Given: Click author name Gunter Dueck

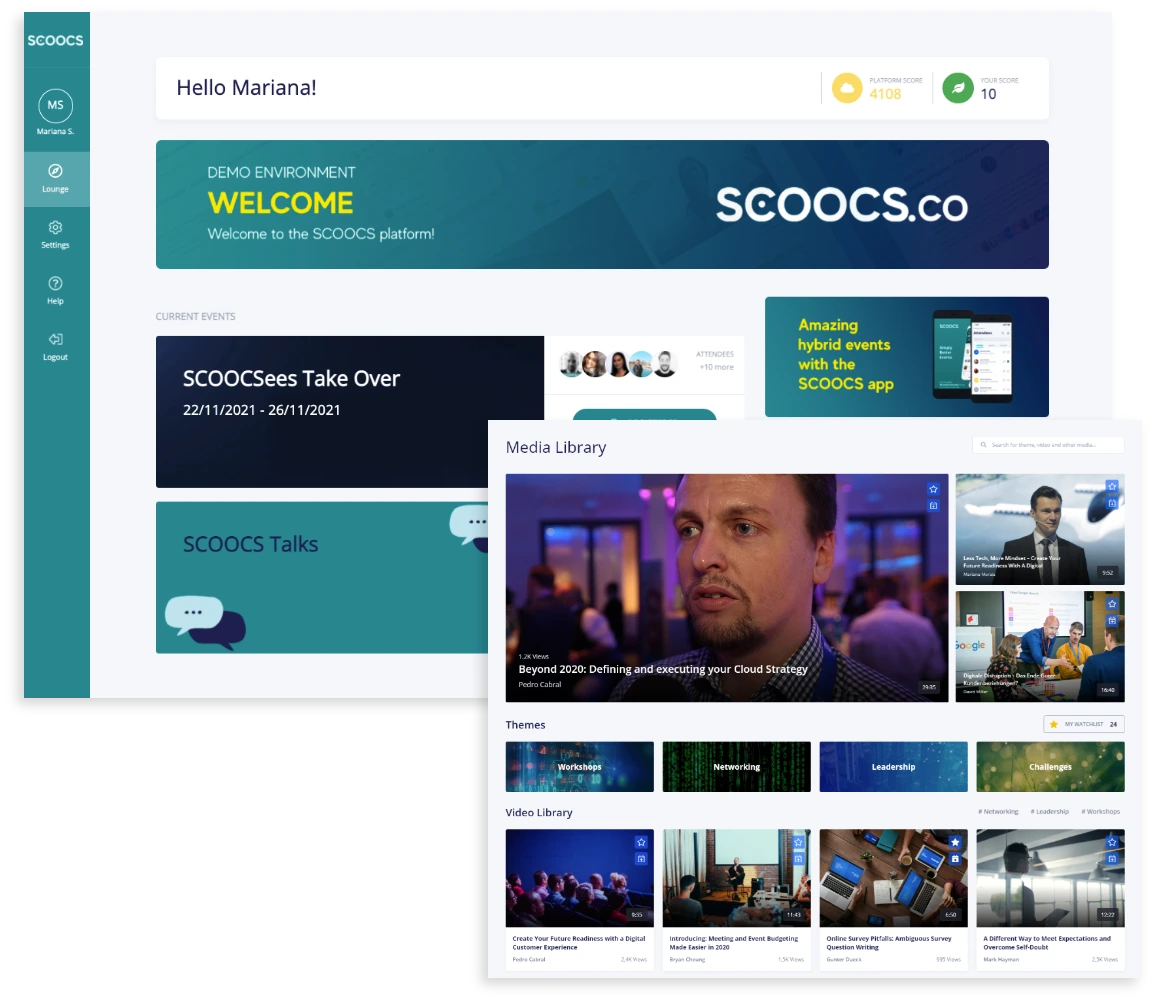Looking at the screenshot, I should coord(843,959).
